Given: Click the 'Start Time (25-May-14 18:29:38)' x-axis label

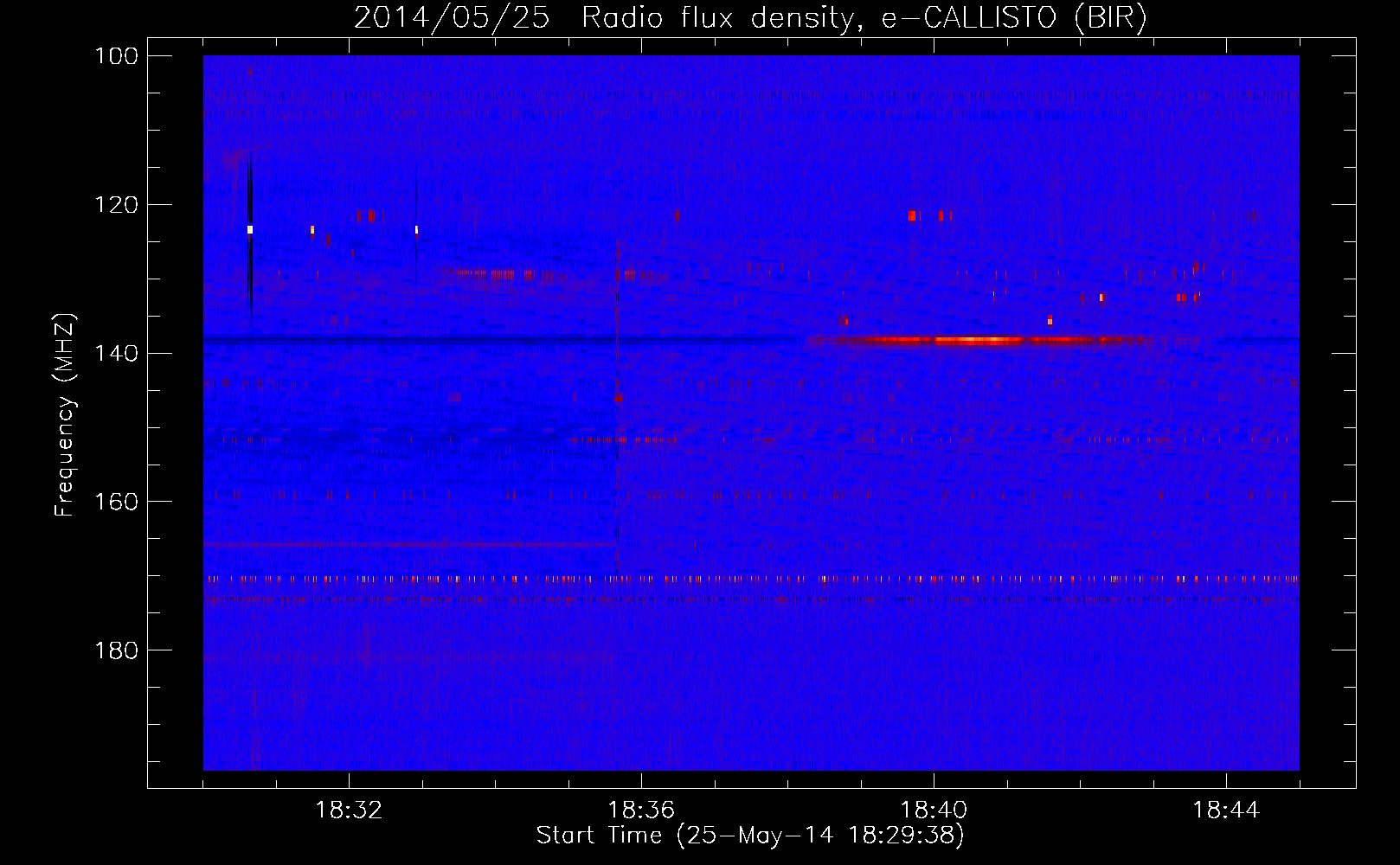Looking at the screenshot, I should (x=750, y=836).
